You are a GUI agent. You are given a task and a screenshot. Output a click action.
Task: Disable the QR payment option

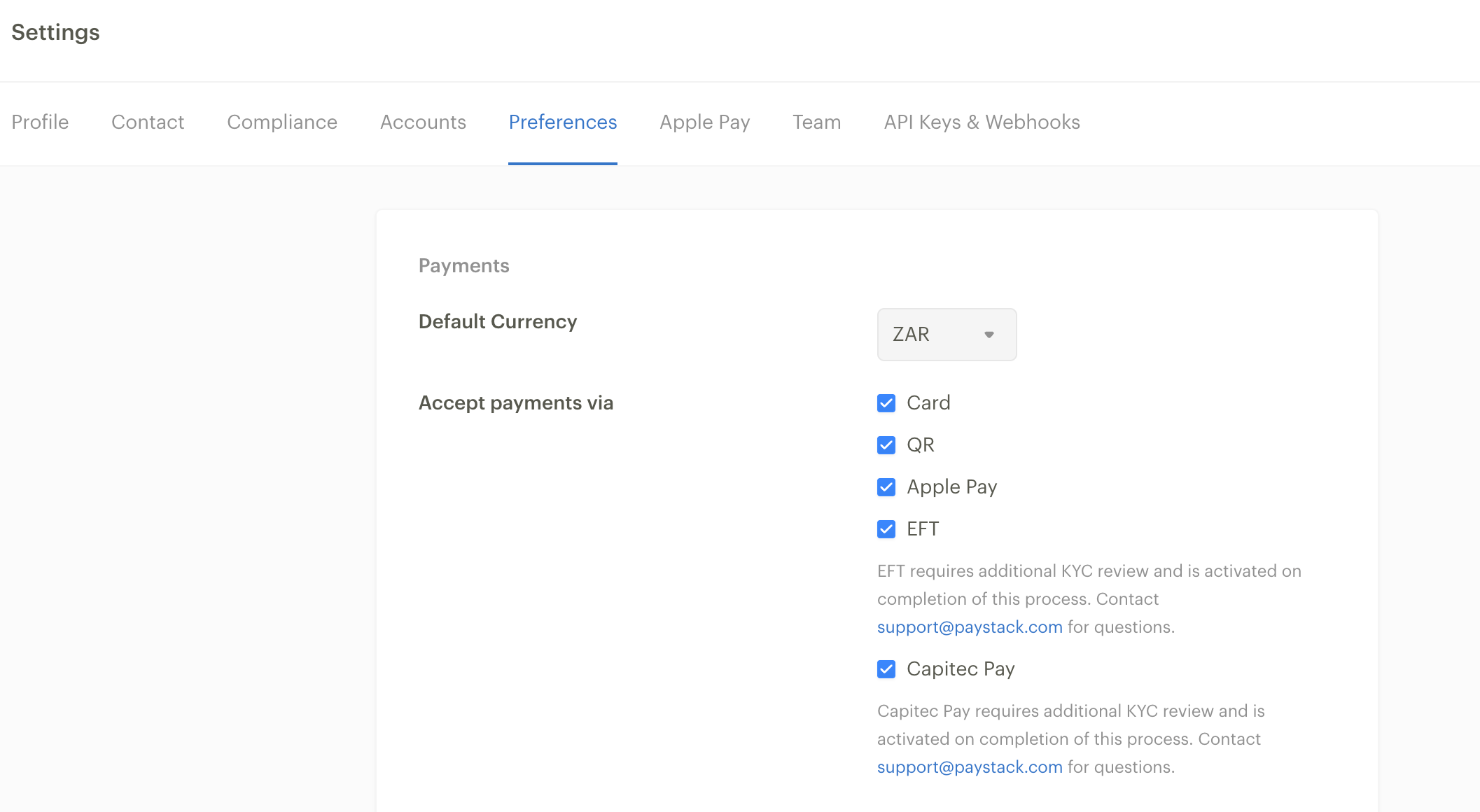pyautogui.click(x=886, y=445)
